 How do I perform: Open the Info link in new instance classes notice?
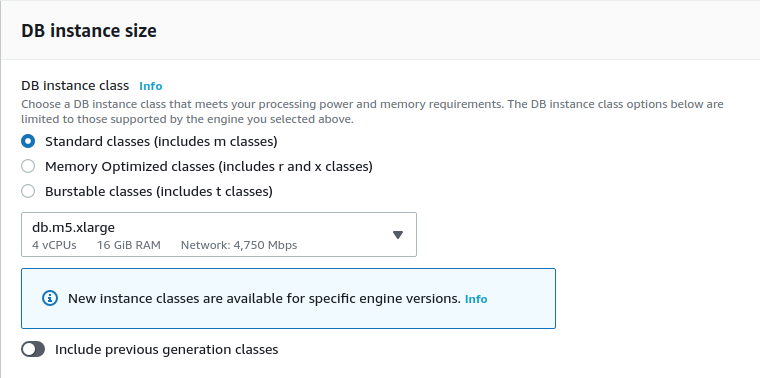click(x=476, y=299)
